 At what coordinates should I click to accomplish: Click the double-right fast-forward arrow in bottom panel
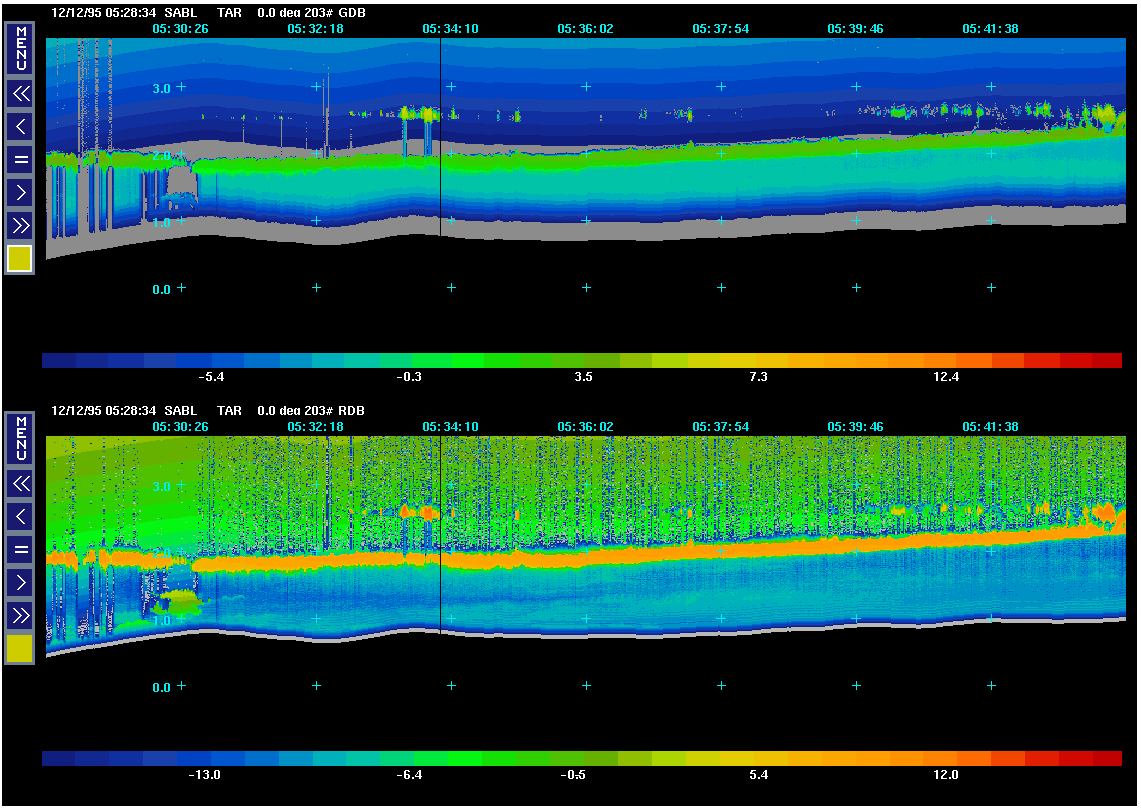pos(20,614)
